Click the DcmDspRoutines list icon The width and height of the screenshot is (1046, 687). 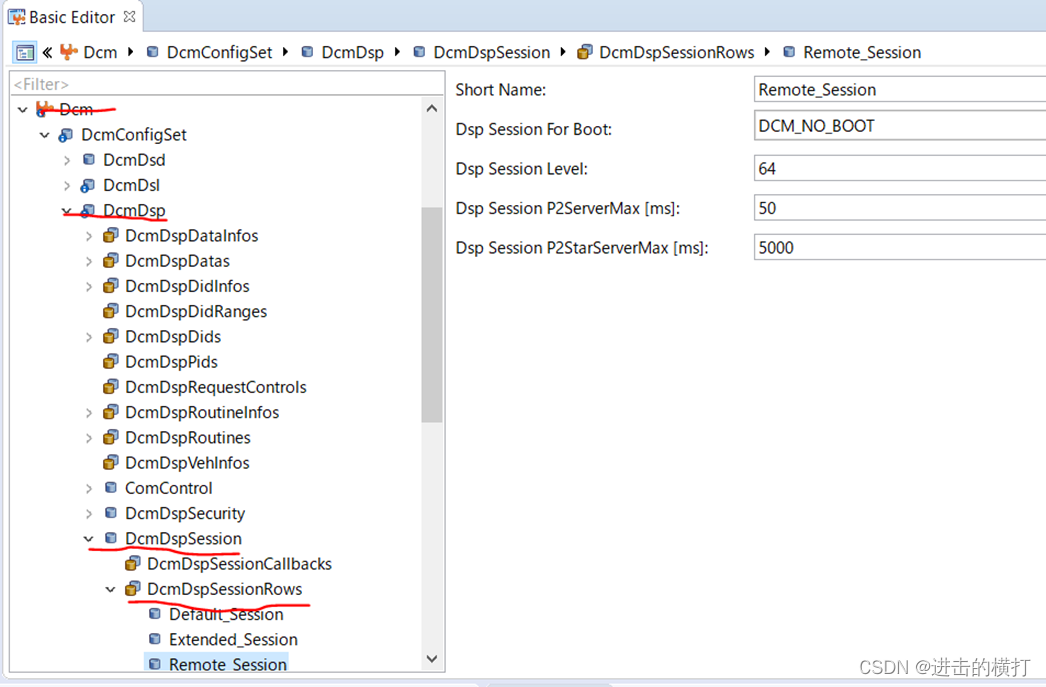[x=111, y=438]
